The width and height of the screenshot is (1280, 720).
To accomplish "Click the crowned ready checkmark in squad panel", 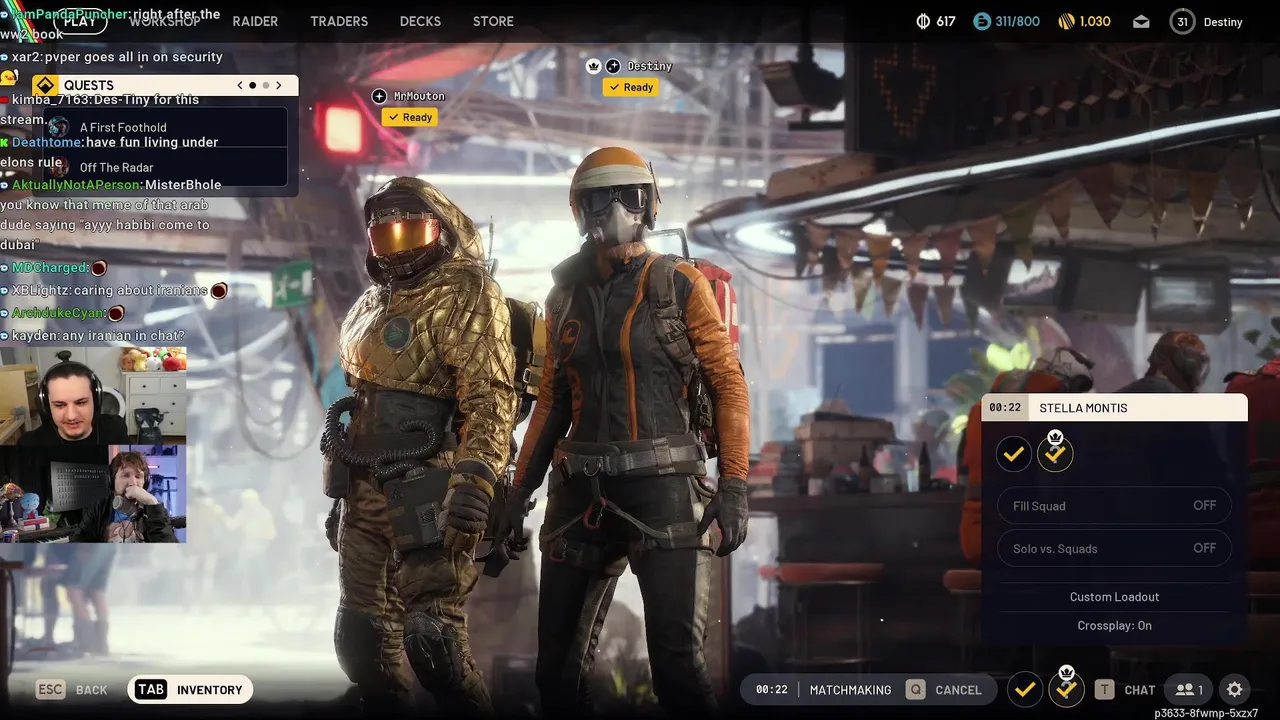I will [x=1055, y=454].
